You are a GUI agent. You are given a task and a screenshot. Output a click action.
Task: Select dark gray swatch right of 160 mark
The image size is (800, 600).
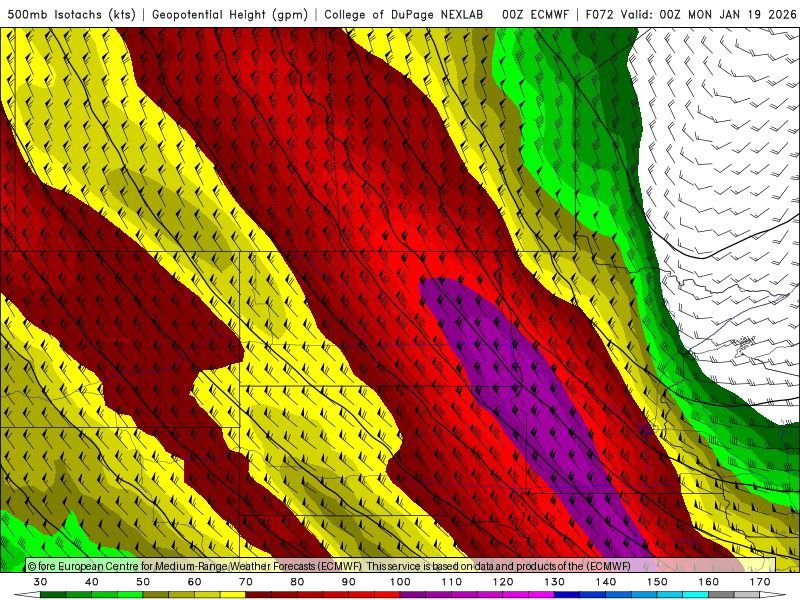tap(721, 595)
